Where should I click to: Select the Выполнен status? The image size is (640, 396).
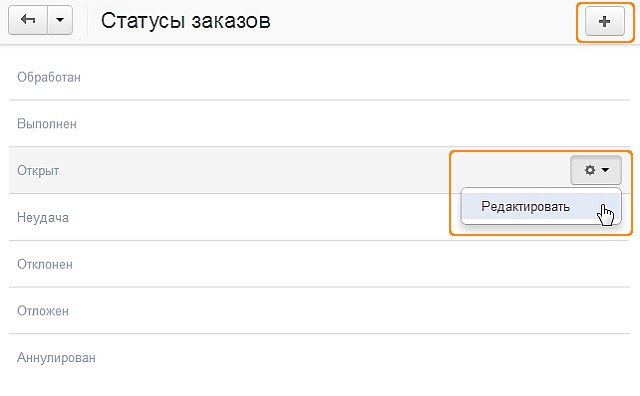coord(47,124)
